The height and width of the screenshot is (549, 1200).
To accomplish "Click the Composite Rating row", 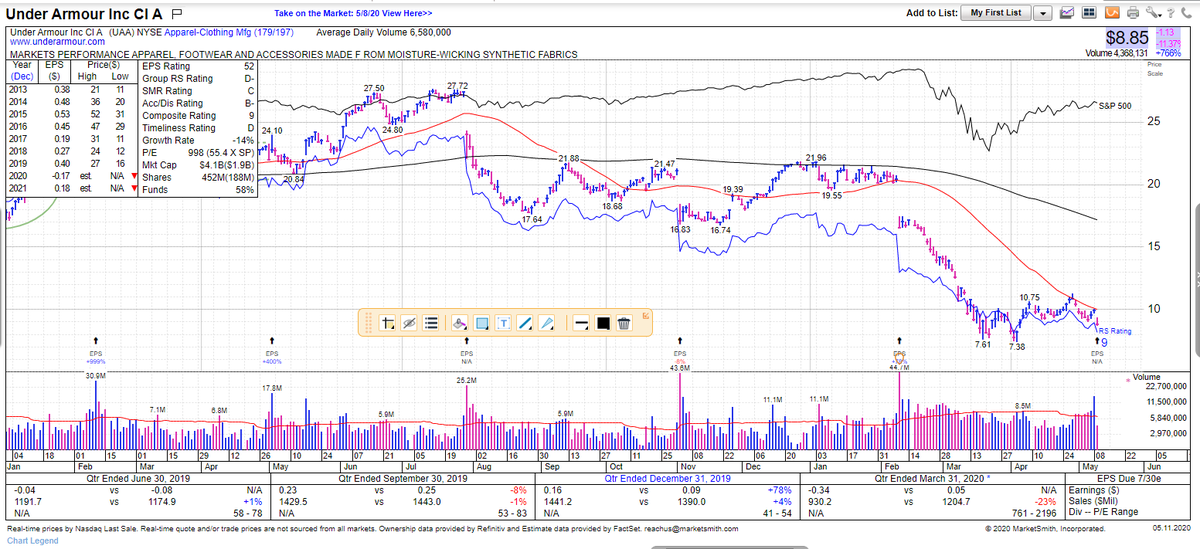I will 199,115.
